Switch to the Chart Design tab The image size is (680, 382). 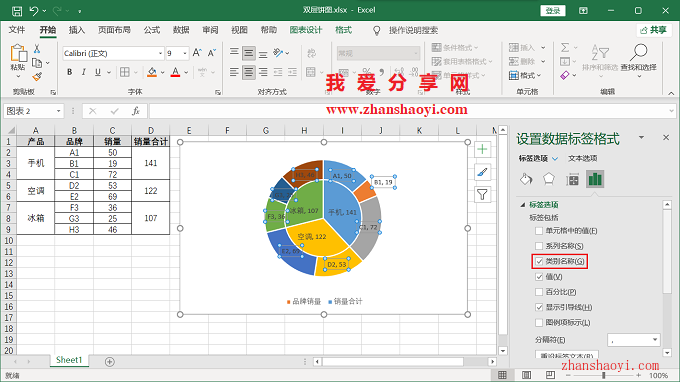(x=306, y=30)
